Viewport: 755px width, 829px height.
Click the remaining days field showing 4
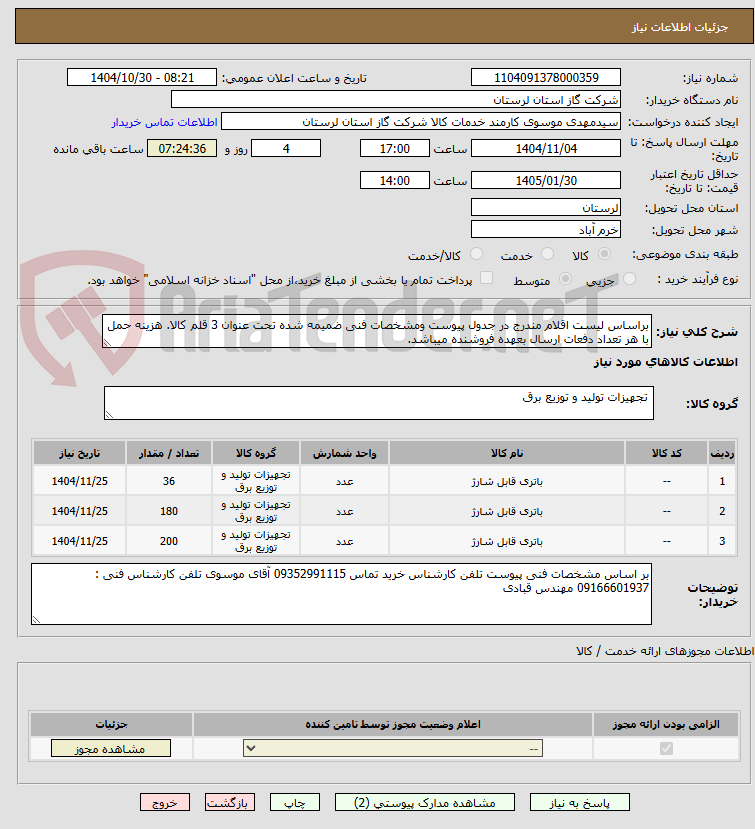286,149
